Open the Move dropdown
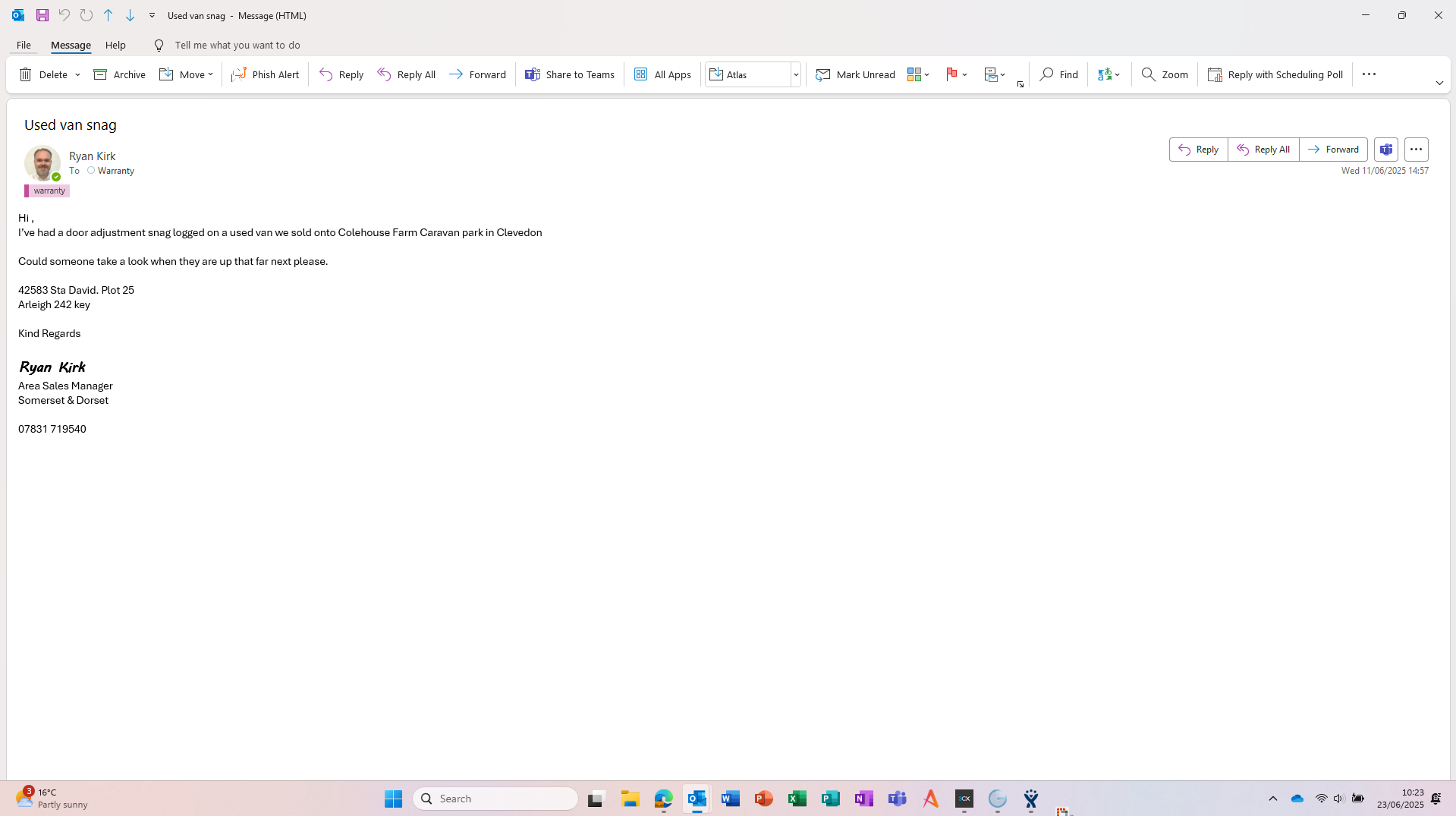The width and height of the screenshot is (1456, 816). (186, 74)
